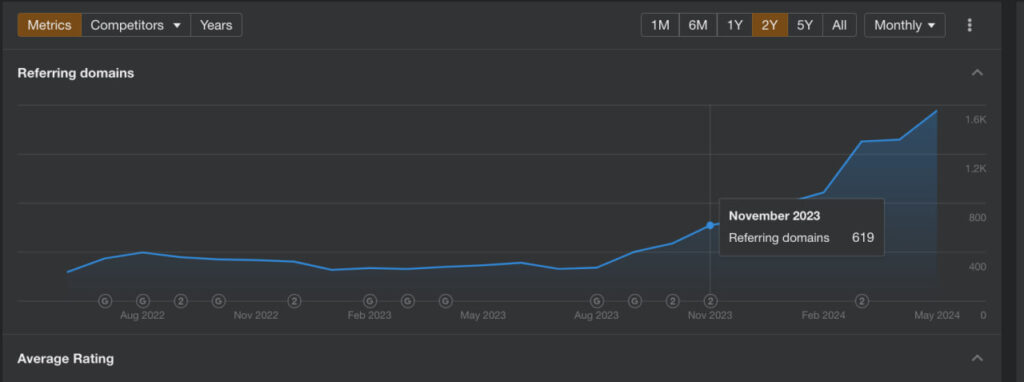Click the Google update marker above Aug 2022
This screenshot has height=382, width=1024.
[x=143, y=301]
